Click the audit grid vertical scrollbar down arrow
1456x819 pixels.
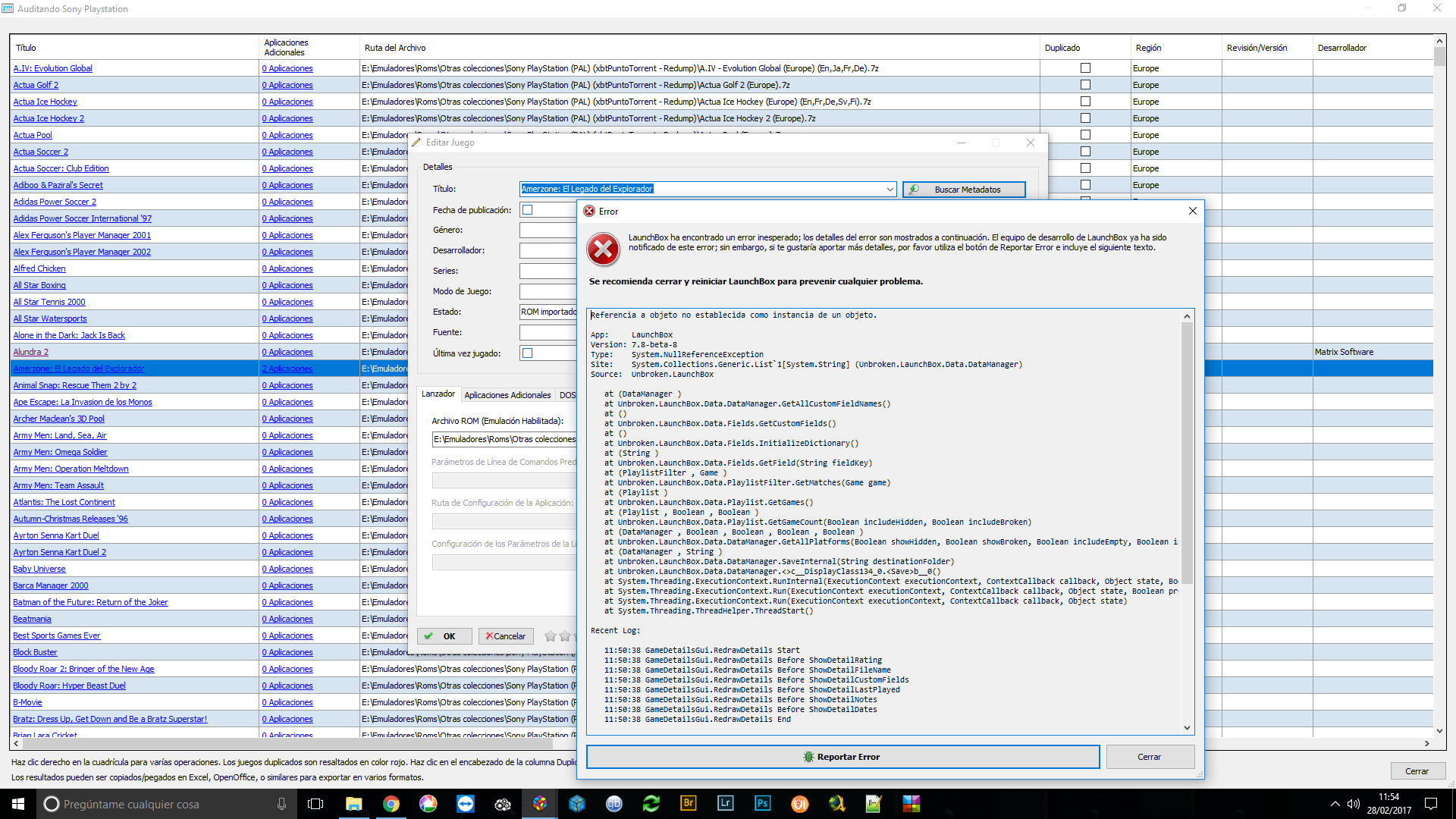[1439, 731]
